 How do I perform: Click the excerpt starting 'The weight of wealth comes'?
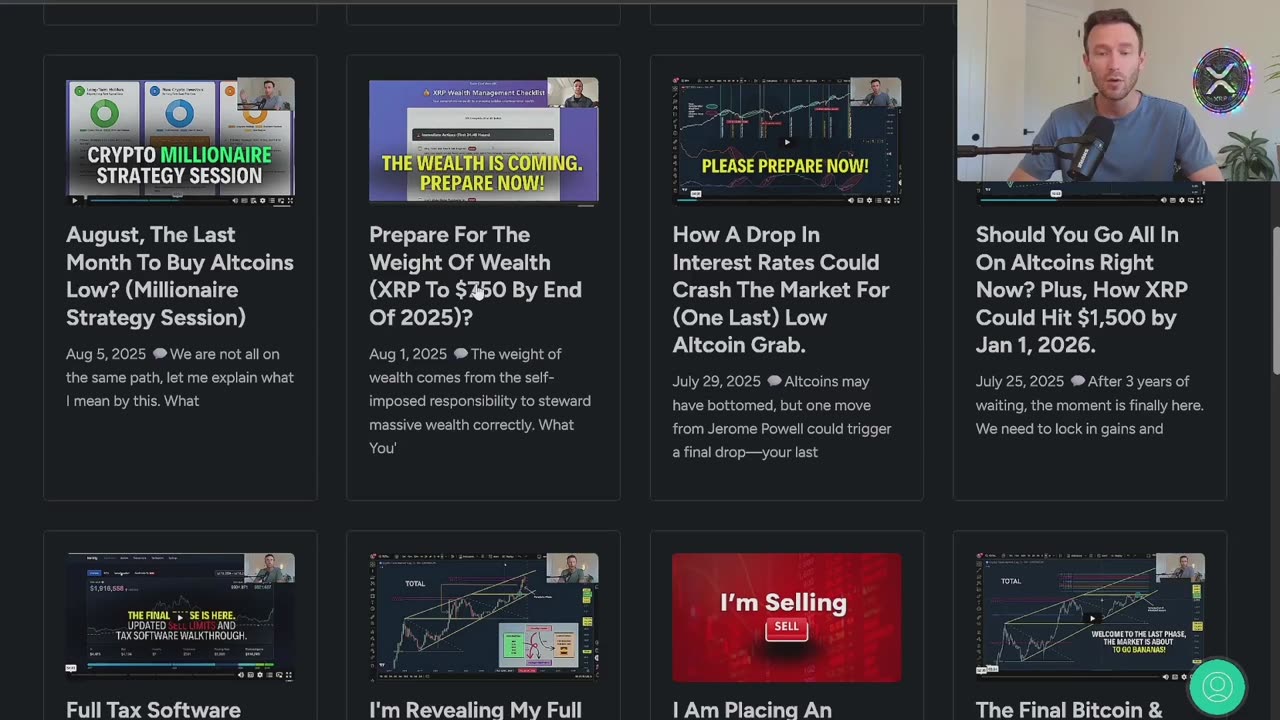[x=480, y=401]
